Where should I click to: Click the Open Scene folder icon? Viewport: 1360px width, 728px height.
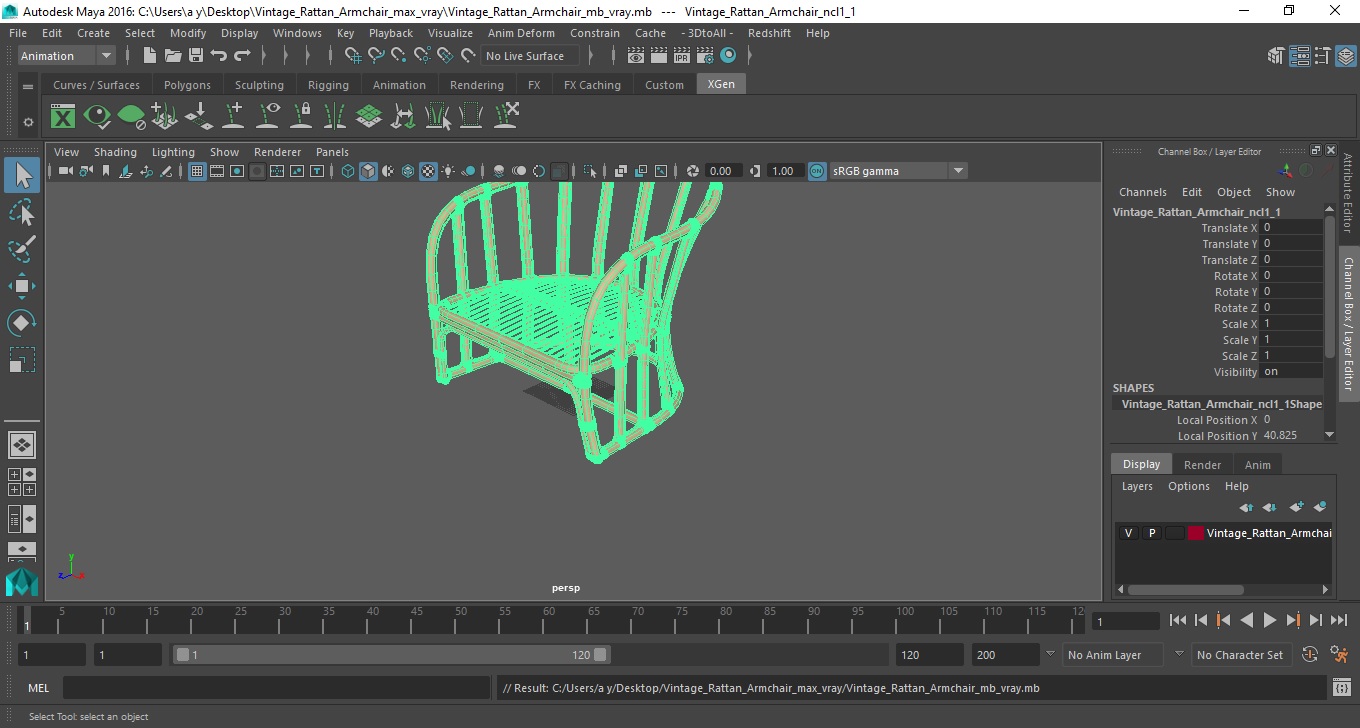[173, 56]
